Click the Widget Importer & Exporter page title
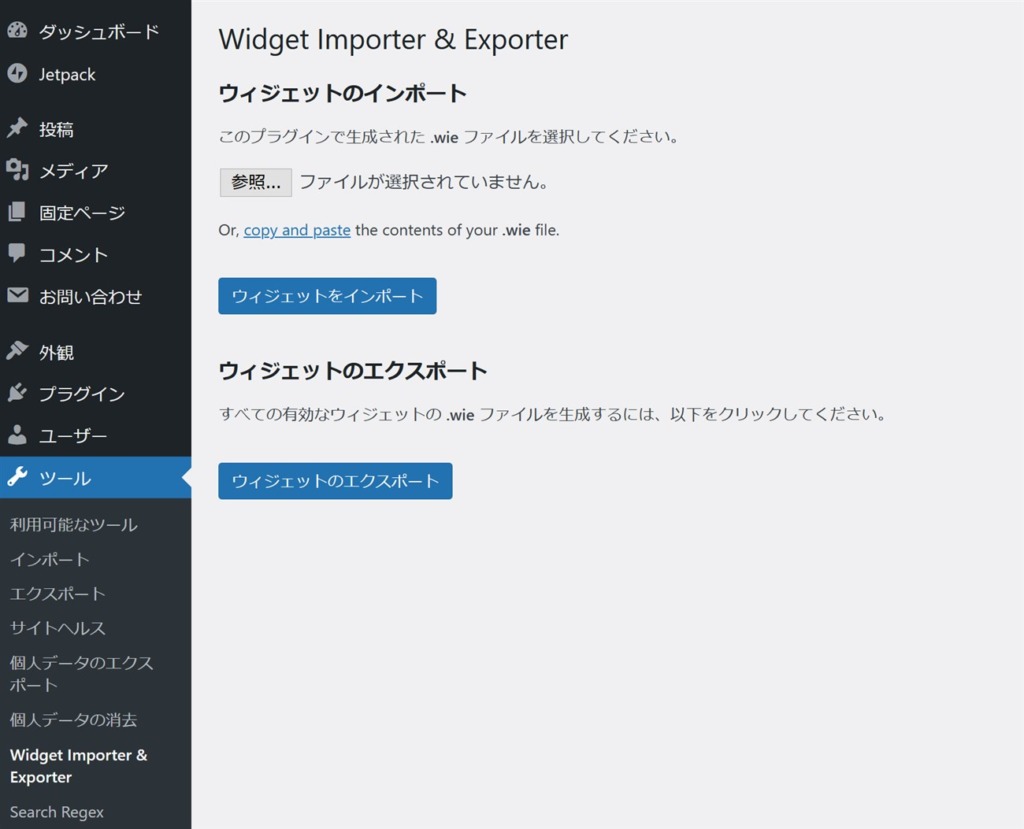1024x829 pixels. click(x=393, y=39)
